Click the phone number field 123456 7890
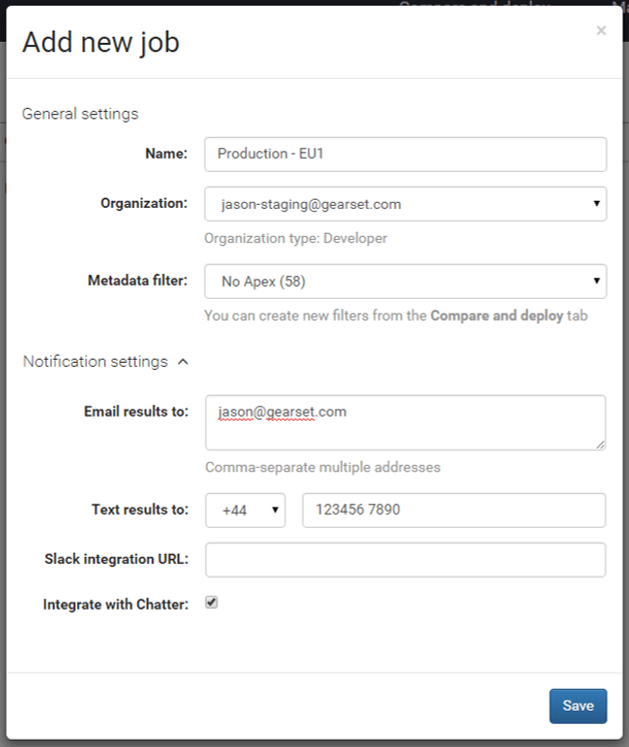629x747 pixels. (453, 510)
